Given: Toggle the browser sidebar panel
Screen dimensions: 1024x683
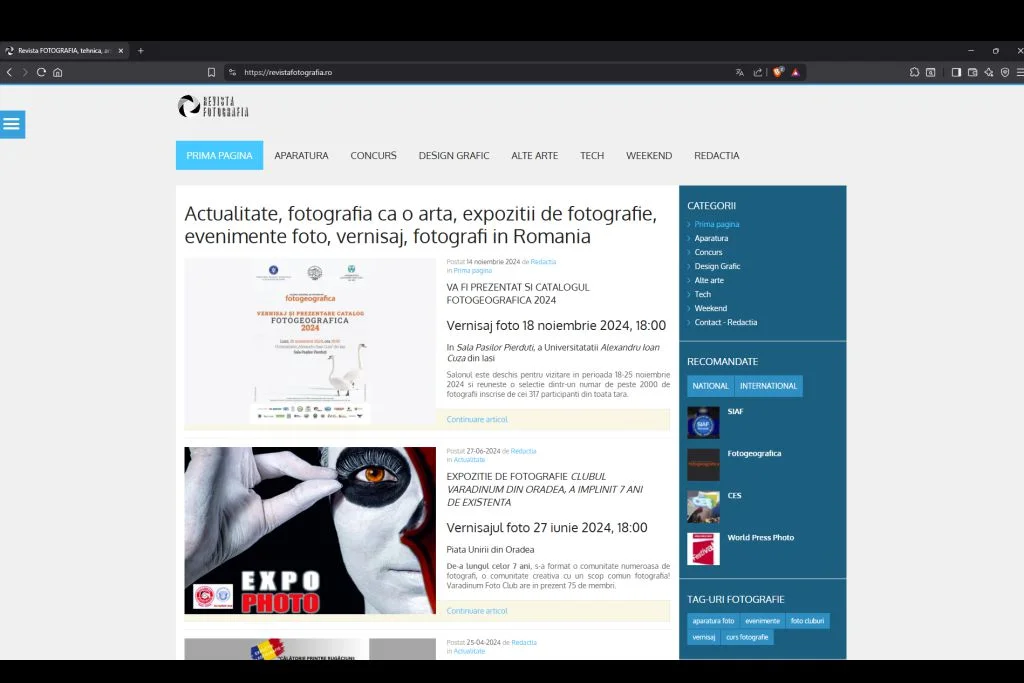Looking at the screenshot, I should [x=956, y=72].
